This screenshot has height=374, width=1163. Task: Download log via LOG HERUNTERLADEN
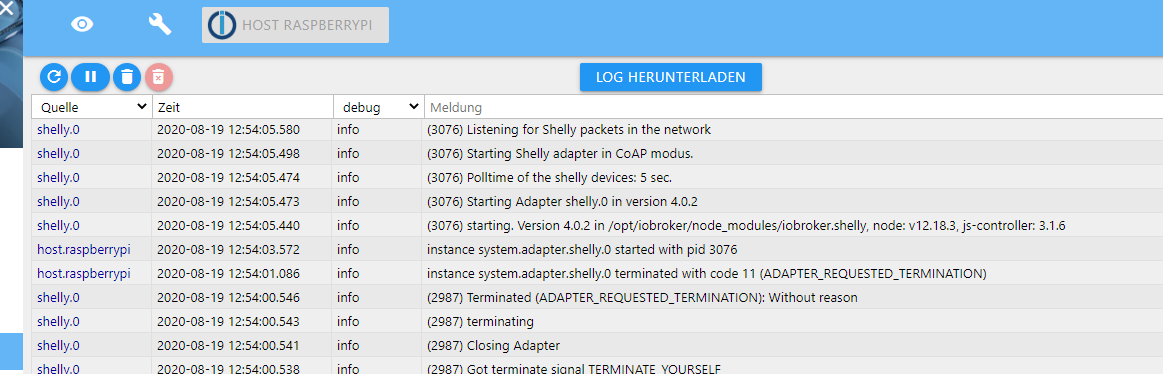coord(671,76)
